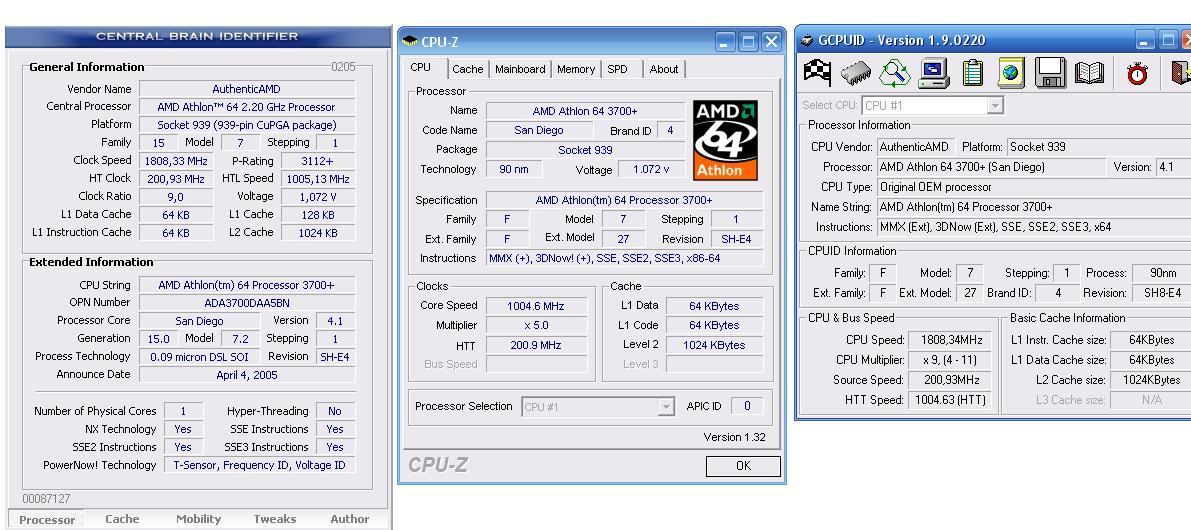Open Processor Selection dropdown in CPU-Z
Viewport: 1191px width, 530px height.
click(665, 407)
